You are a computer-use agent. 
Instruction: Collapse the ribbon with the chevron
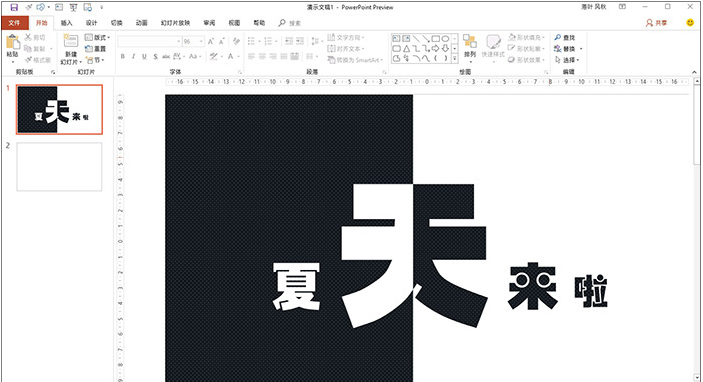(694, 72)
